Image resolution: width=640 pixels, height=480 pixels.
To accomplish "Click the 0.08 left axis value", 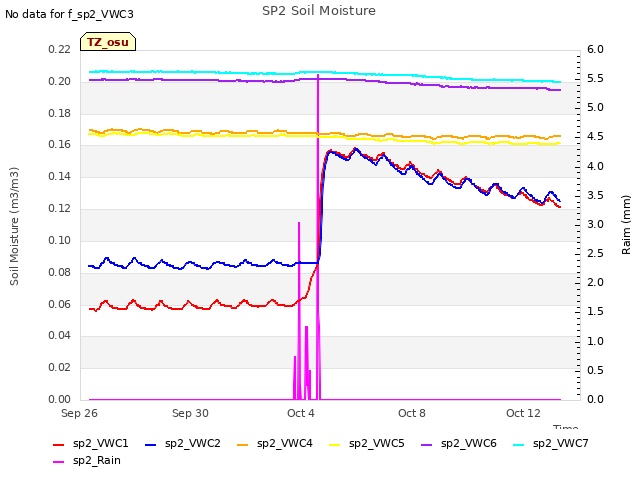I will (x=59, y=272).
